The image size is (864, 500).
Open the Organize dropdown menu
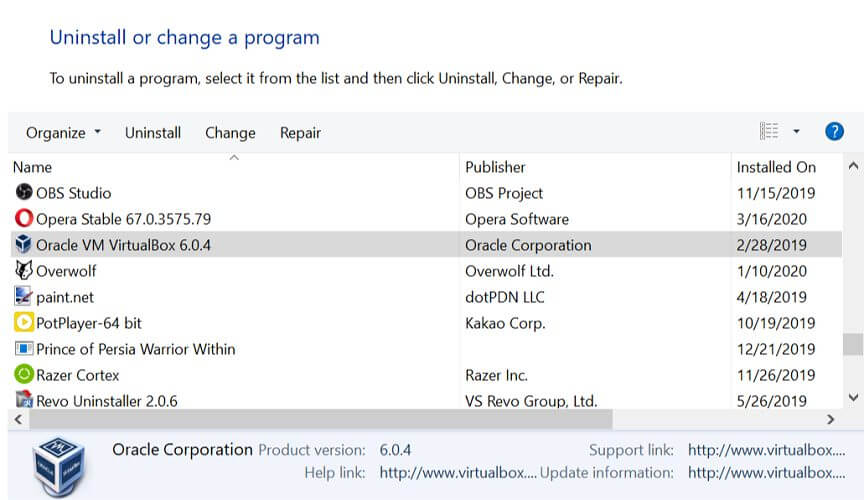[63, 133]
